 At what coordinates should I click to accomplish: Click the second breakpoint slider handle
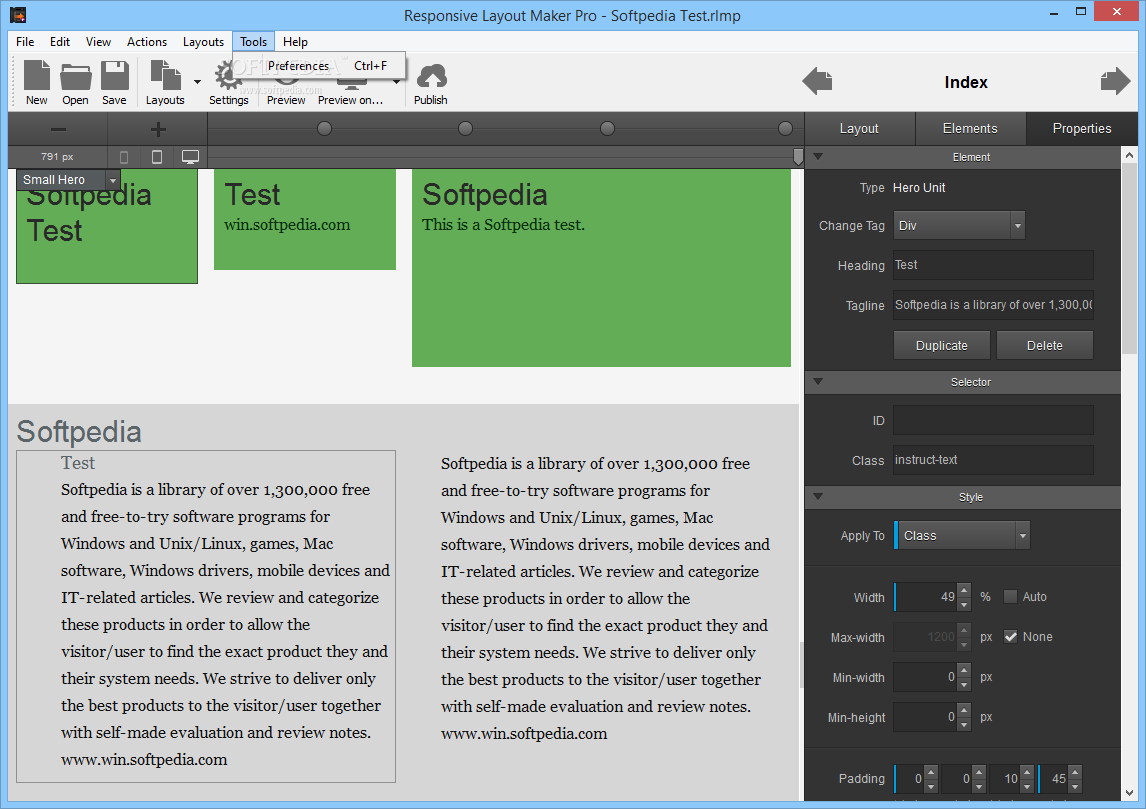[465, 129]
